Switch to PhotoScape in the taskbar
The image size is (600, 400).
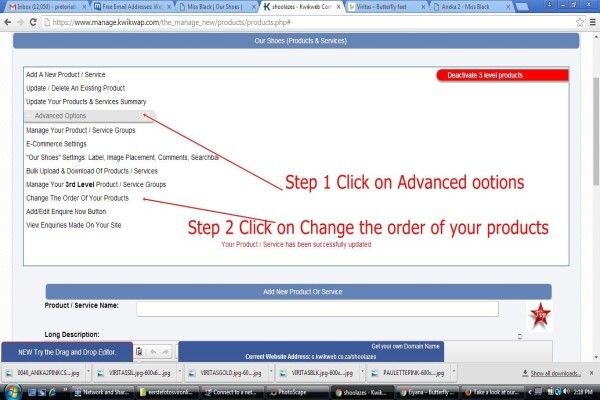[x=297, y=392]
